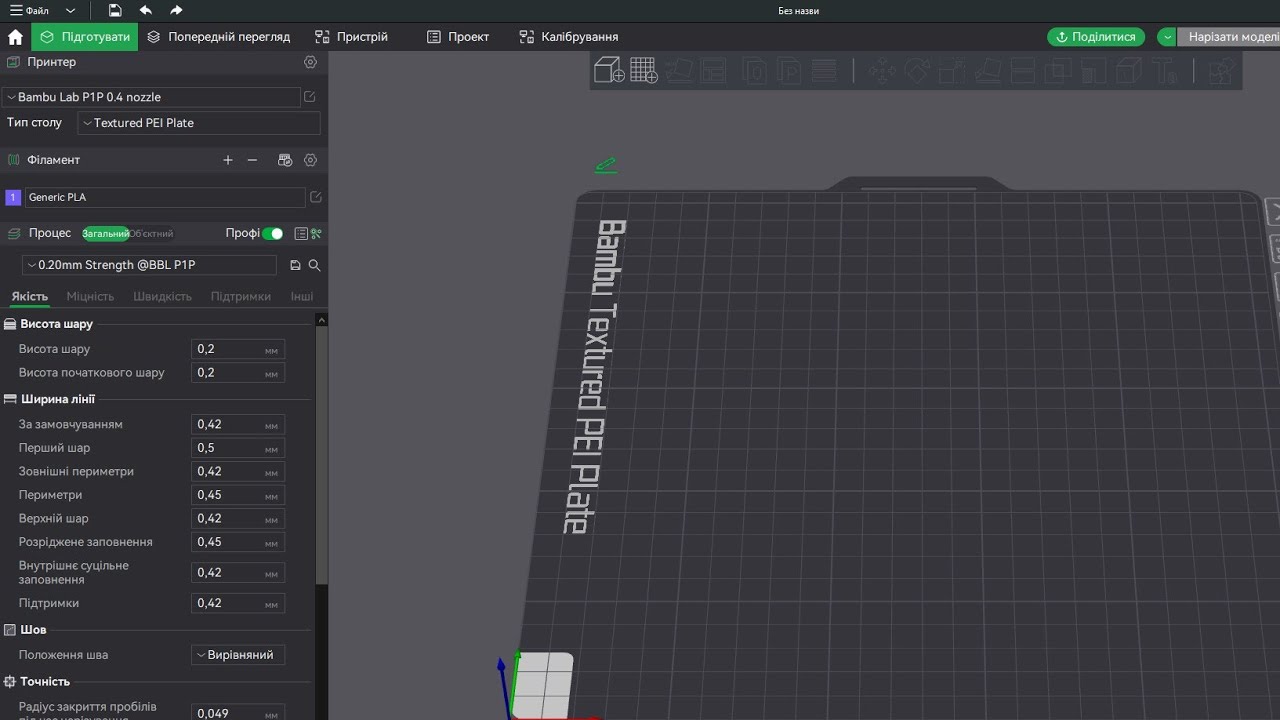This screenshot has height=720, width=1280.
Task: Open the Файл hamburger menu
Action: pyautogui.click(x=29, y=10)
